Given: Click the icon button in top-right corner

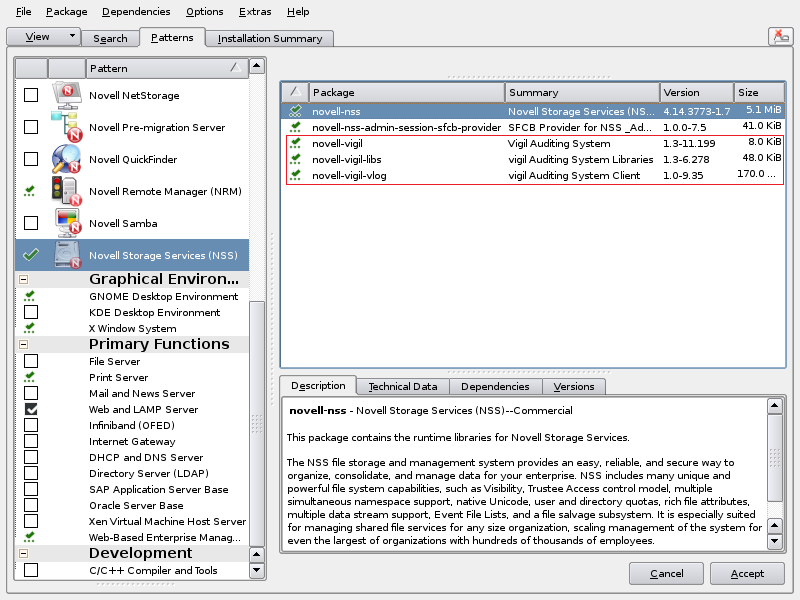Looking at the screenshot, I should click(780, 37).
